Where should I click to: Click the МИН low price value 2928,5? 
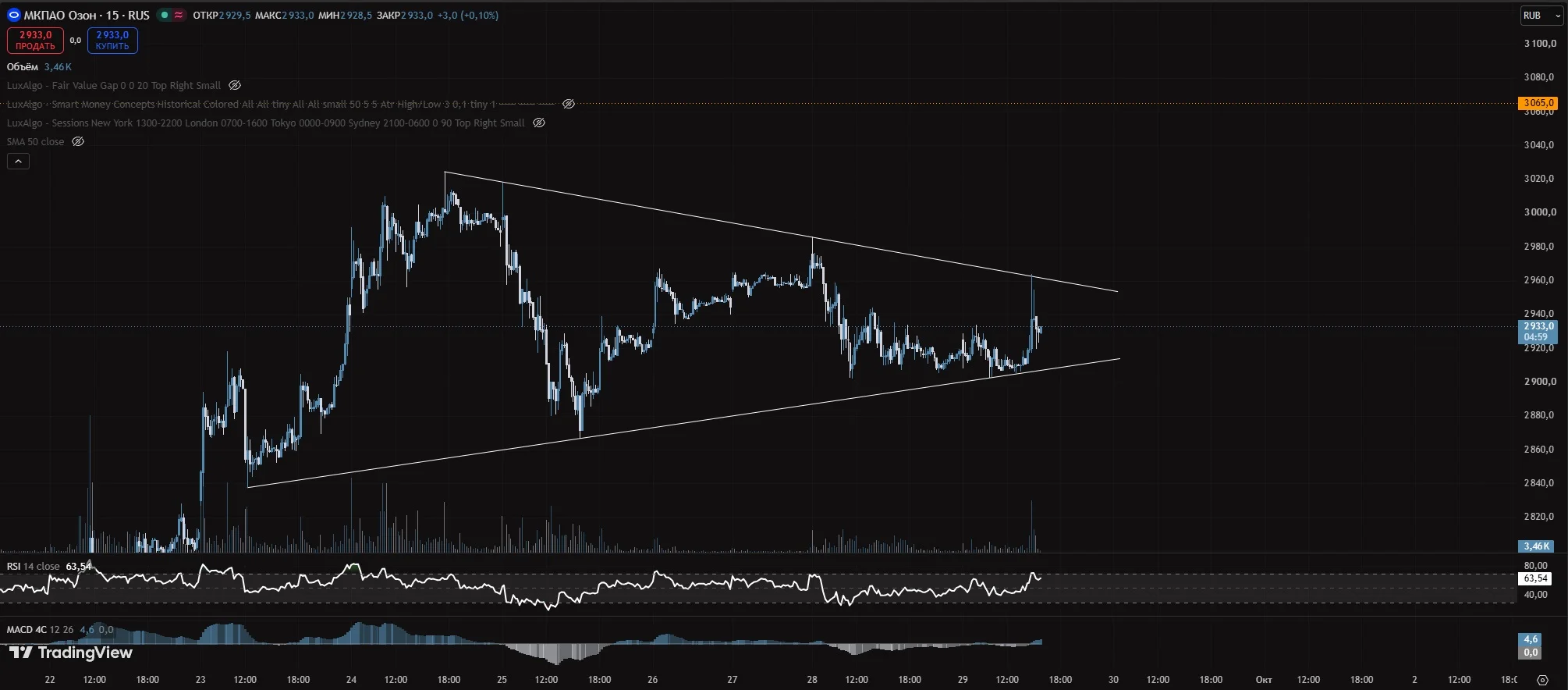(x=356, y=15)
